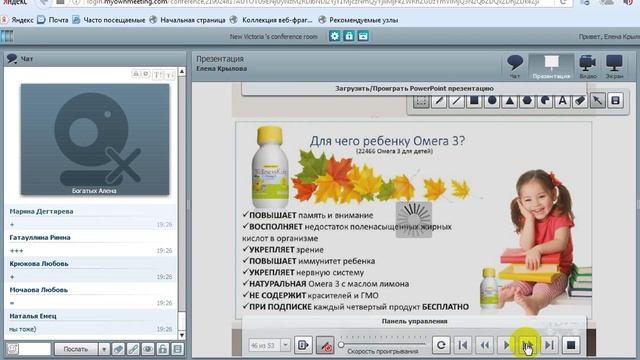640x360 pixels.
Task: Select the triangle shape tool
Action: (510, 100)
